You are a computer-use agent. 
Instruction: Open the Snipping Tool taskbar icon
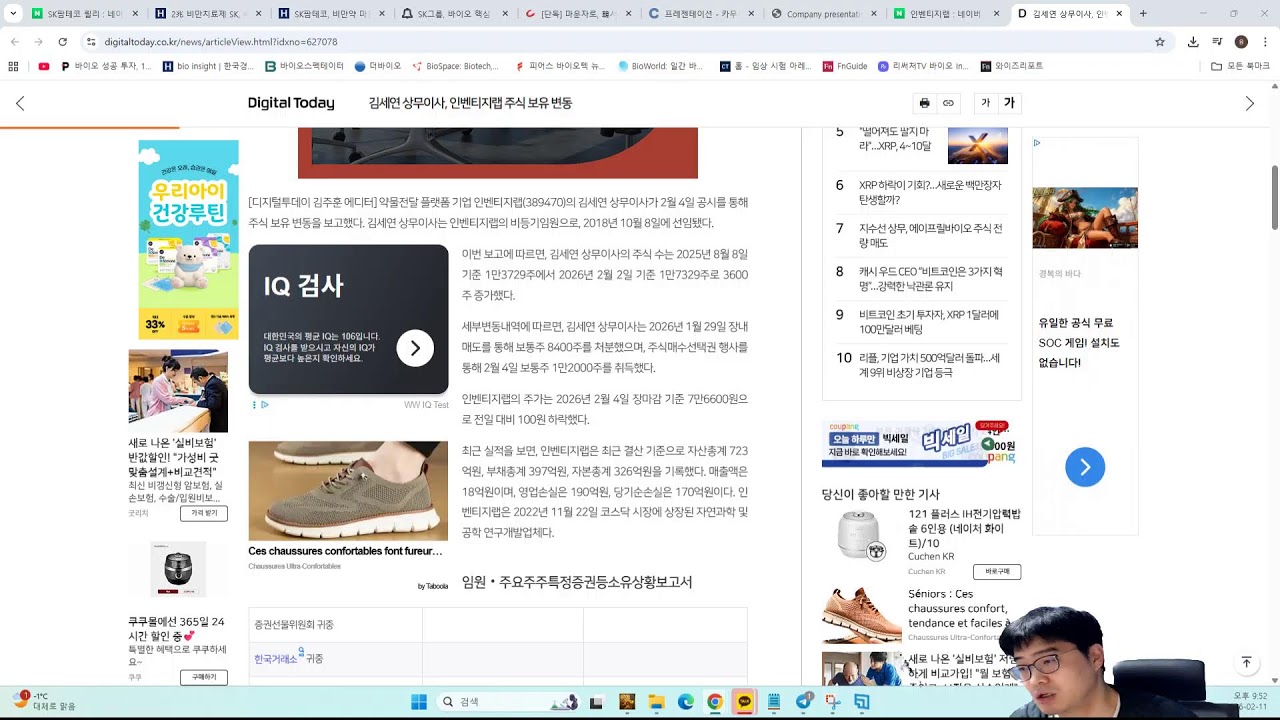832,702
